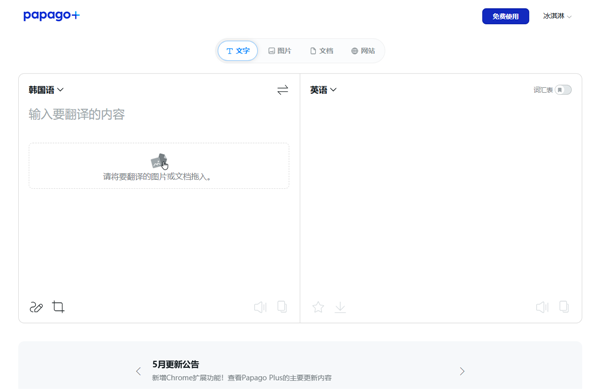This screenshot has height=390, width=600.
Task: Download the translation result
Action: (x=340, y=307)
